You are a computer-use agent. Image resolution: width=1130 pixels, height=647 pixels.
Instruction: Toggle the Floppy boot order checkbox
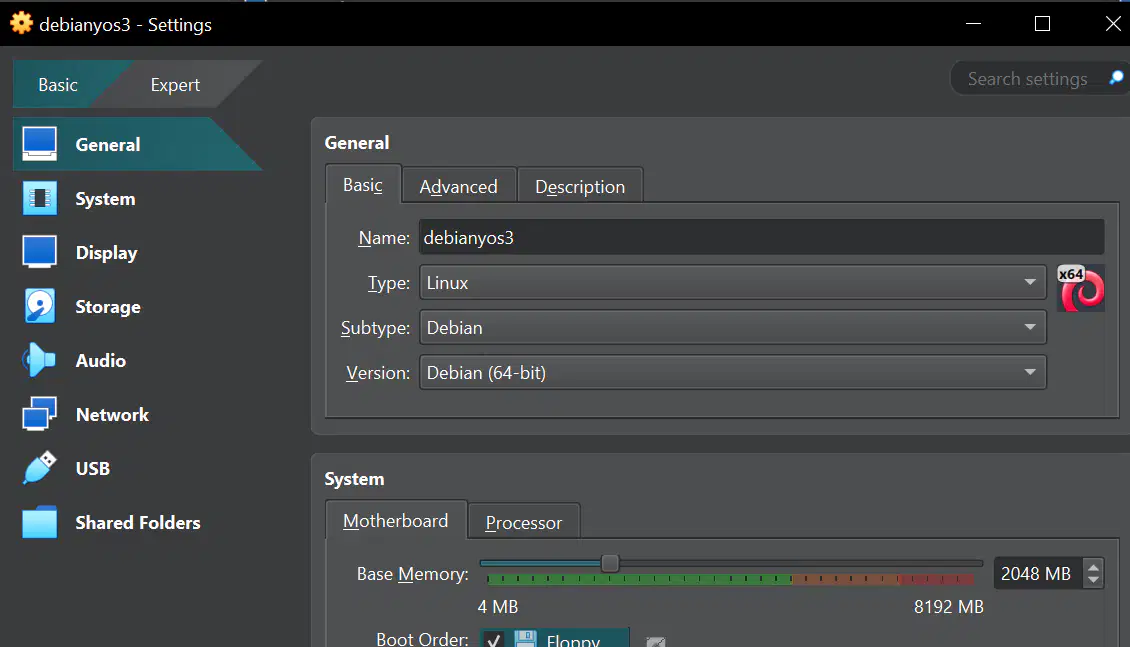point(494,640)
